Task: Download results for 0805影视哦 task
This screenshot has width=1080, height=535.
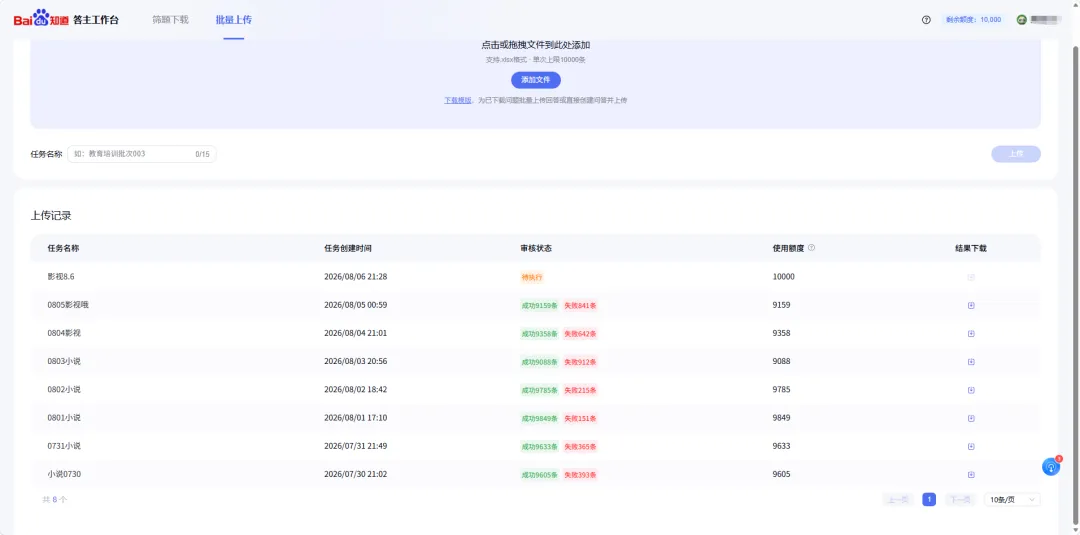Action: (x=971, y=305)
